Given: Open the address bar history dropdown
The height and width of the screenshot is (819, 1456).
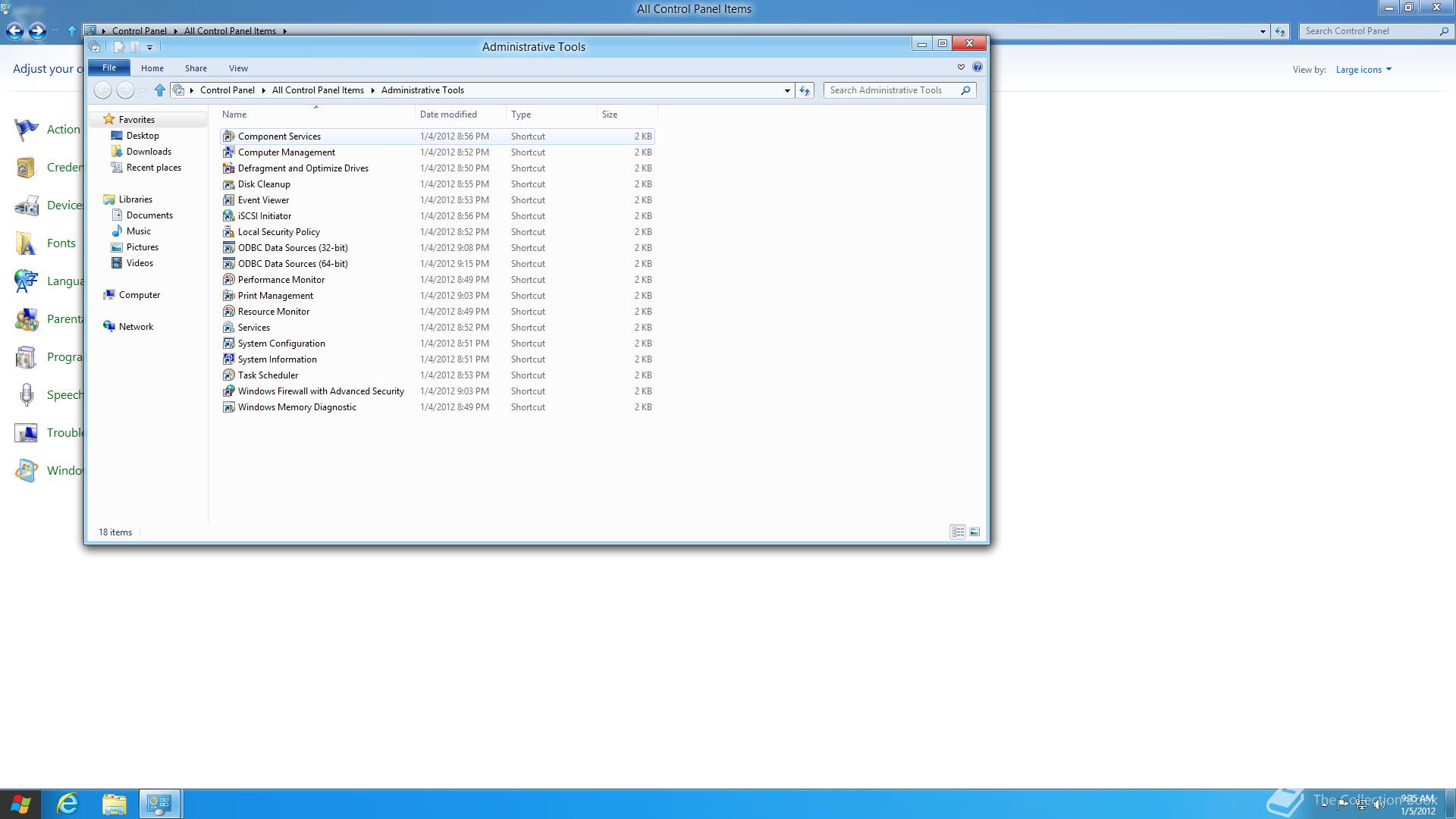Looking at the screenshot, I should (x=787, y=90).
